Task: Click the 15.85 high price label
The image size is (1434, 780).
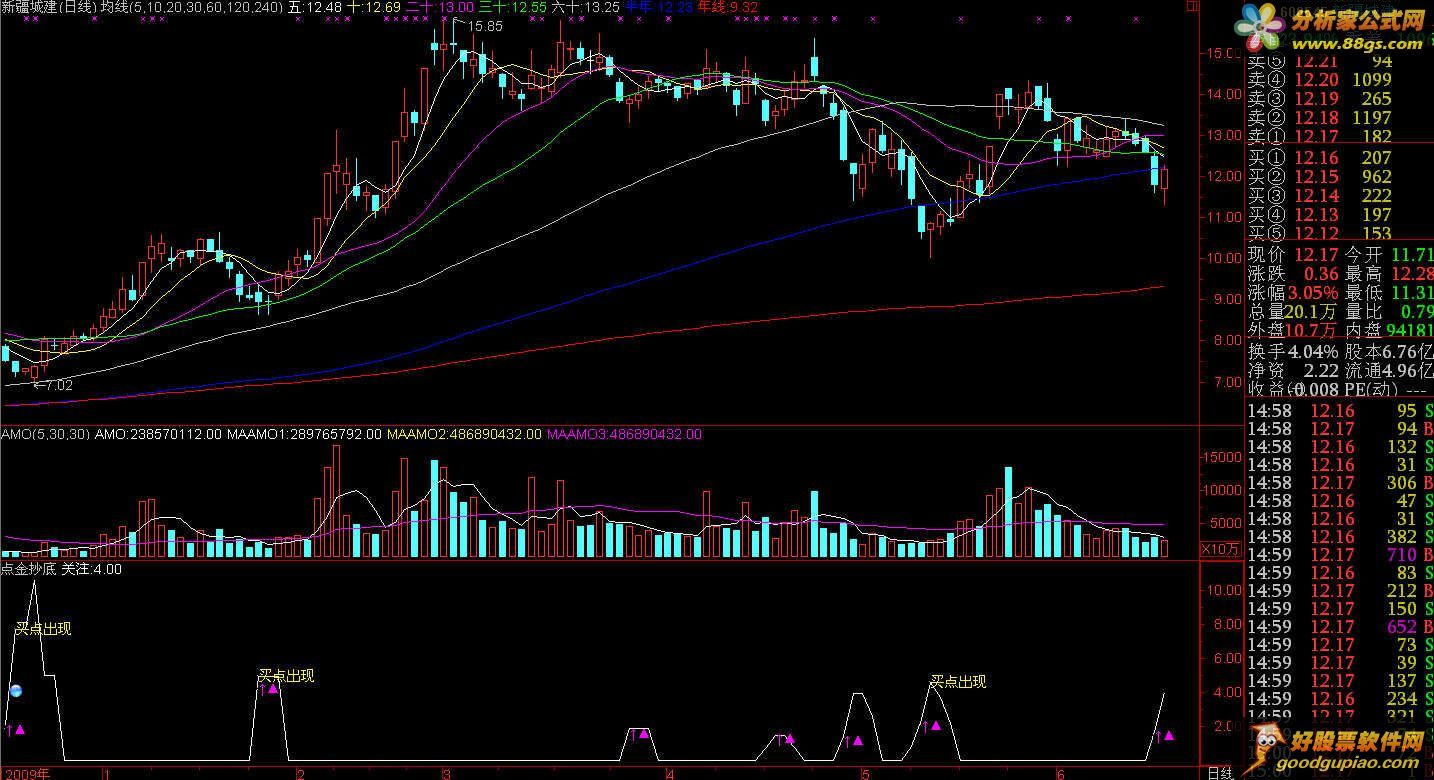Action: [486, 27]
